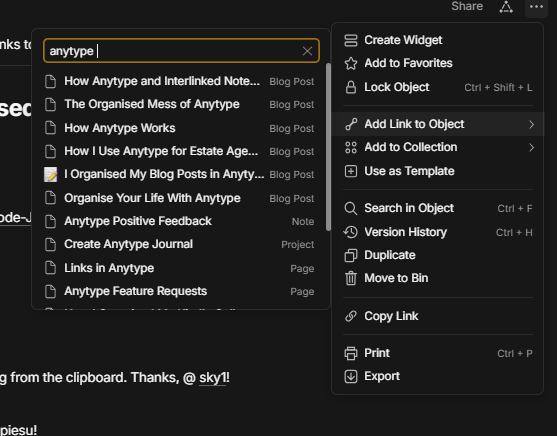Click the search results list scrollbar
Image resolution: width=557 pixels, height=436 pixels.
tap(328, 147)
